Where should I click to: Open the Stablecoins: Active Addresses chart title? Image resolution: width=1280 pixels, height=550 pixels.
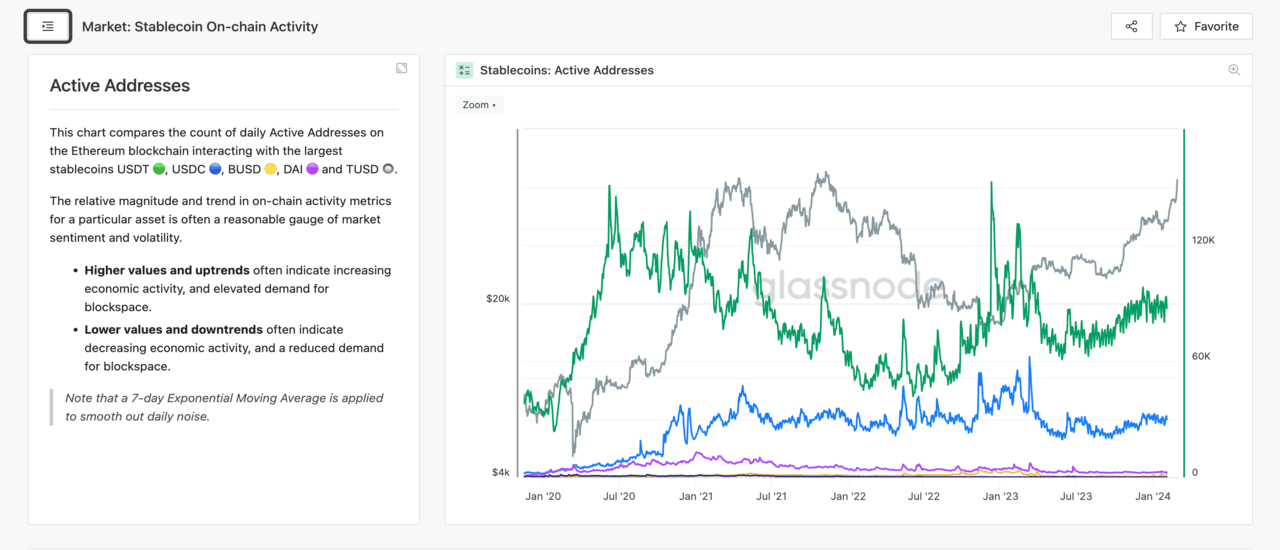566,70
